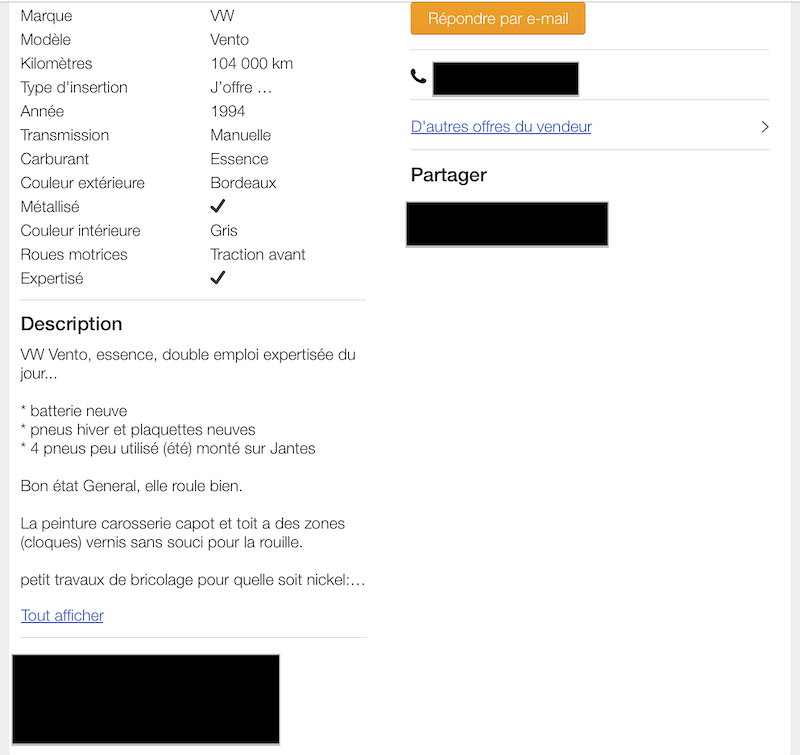The width and height of the screenshot is (800, 755).
Task: Click the Bordeaux exterior color value
Action: tap(243, 183)
